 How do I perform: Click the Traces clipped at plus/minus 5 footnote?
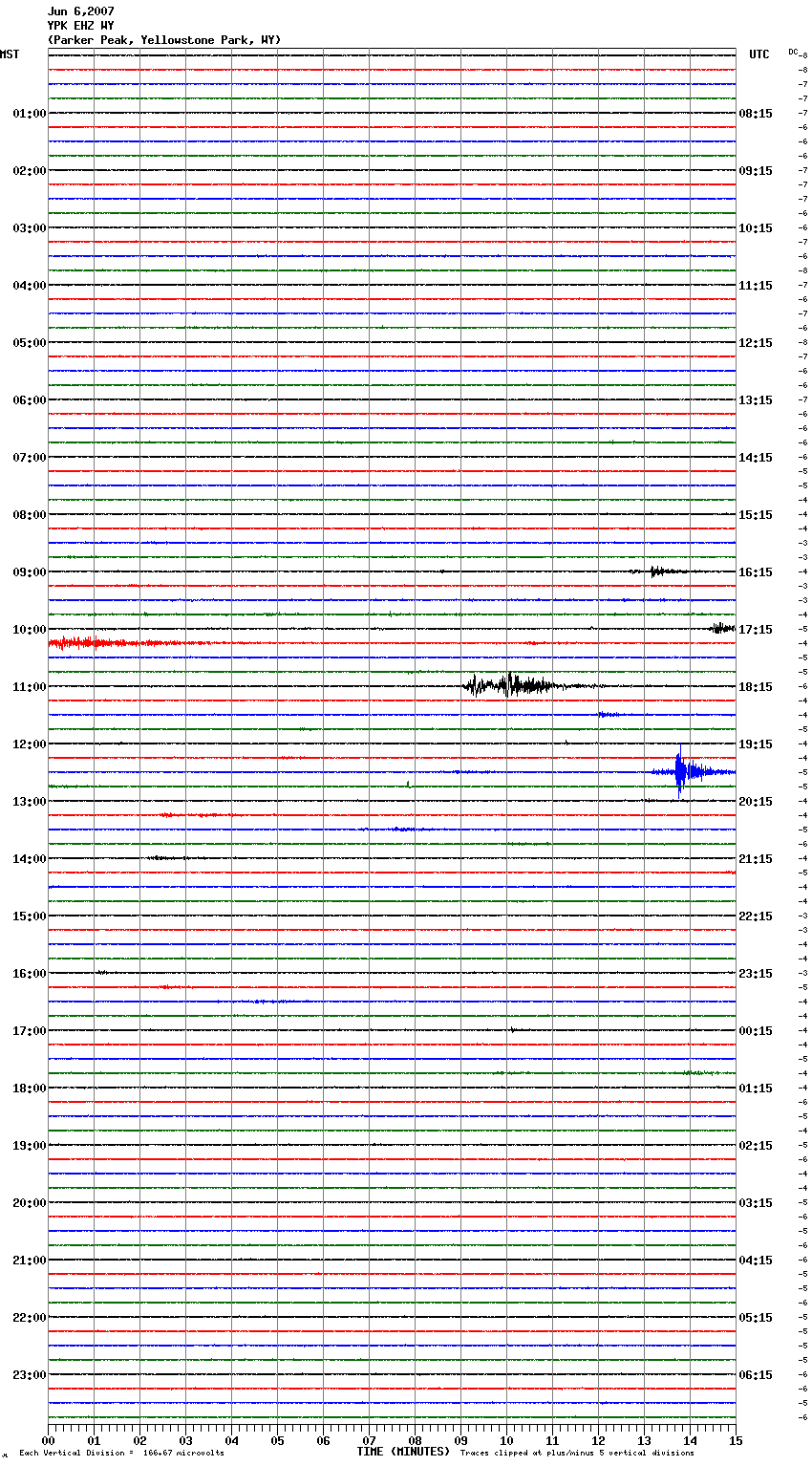click(577, 1454)
